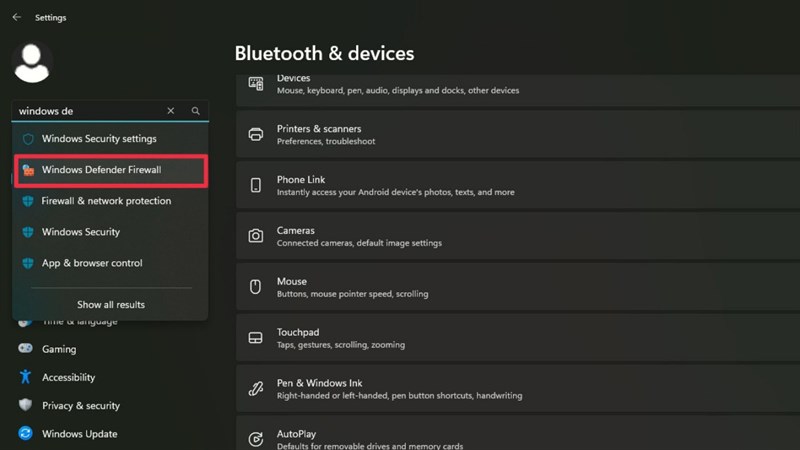Click the Accessibility person icon
This screenshot has width=800, height=450.
coord(25,377)
